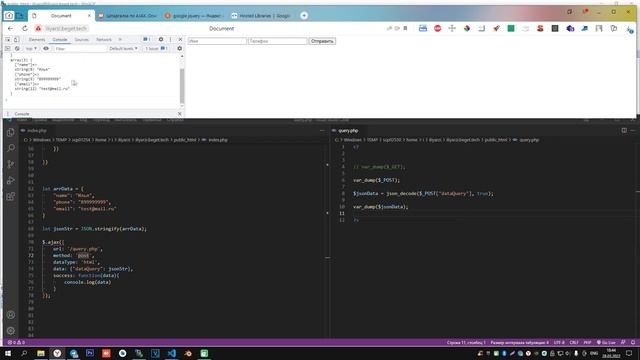Open the console settings gear icon
The image size is (640, 360).
[x=179, y=49]
